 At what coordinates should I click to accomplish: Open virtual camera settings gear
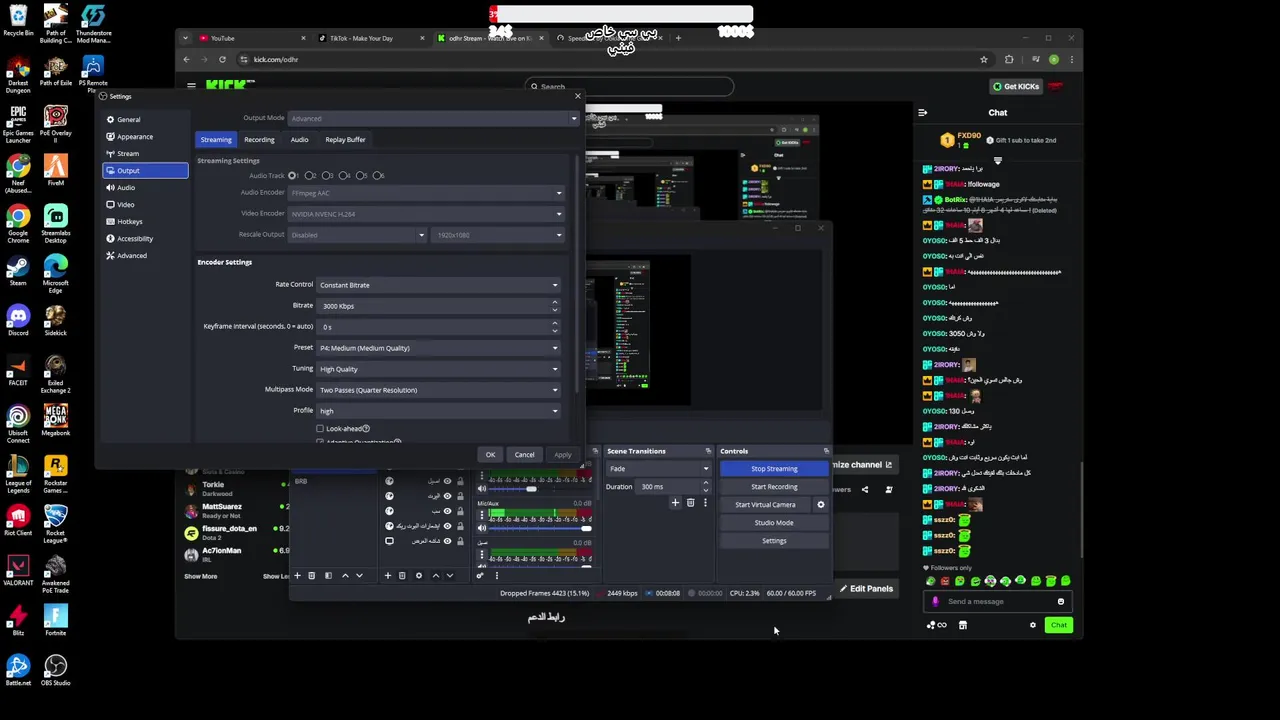click(821, 504)
